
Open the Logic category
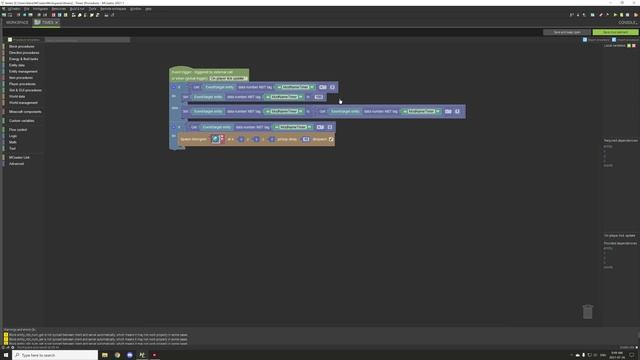[13, 136]
